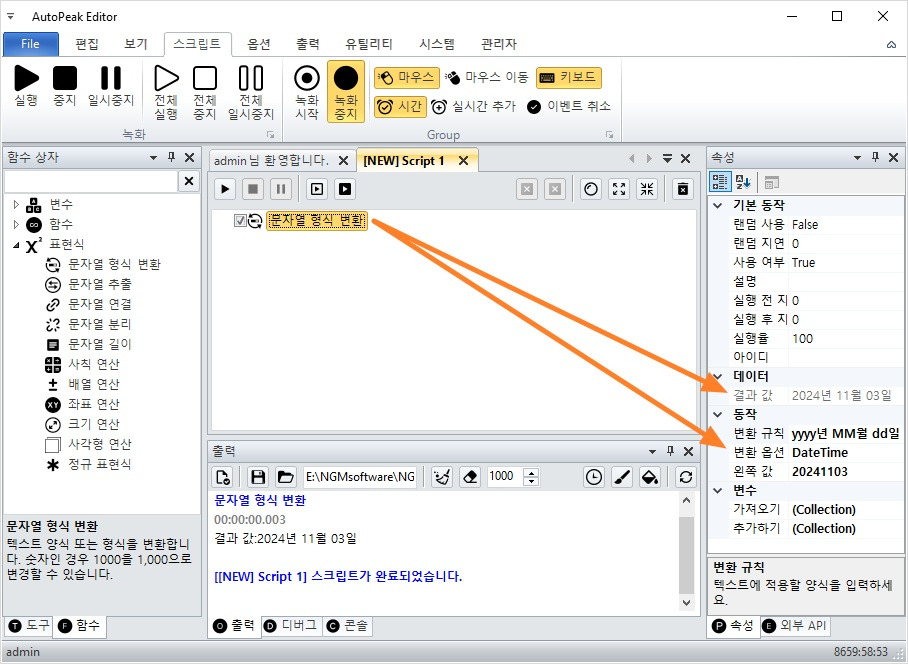This screenshot has width=908, height=664.
Task: Open the File menu
Action: tap(31, 44)
